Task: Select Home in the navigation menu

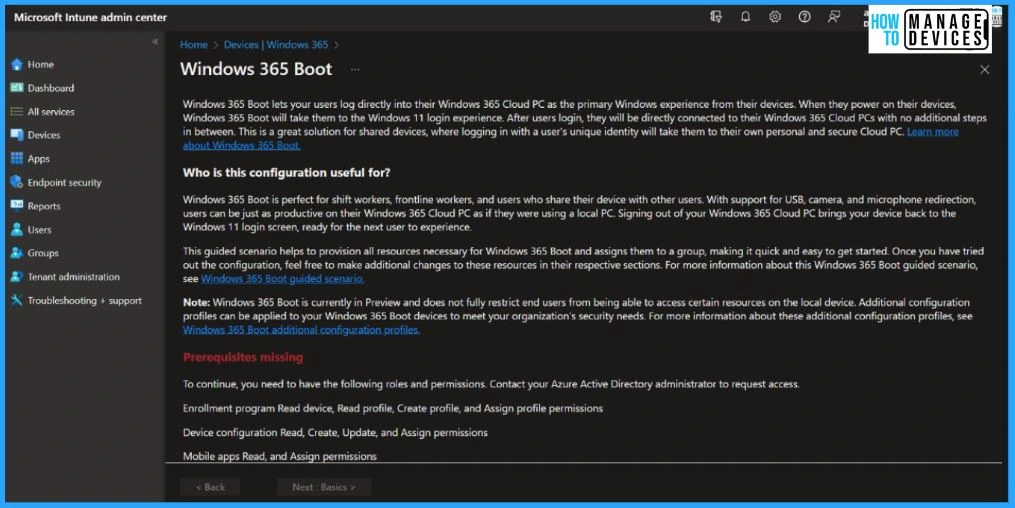Action: pos(41,65)
